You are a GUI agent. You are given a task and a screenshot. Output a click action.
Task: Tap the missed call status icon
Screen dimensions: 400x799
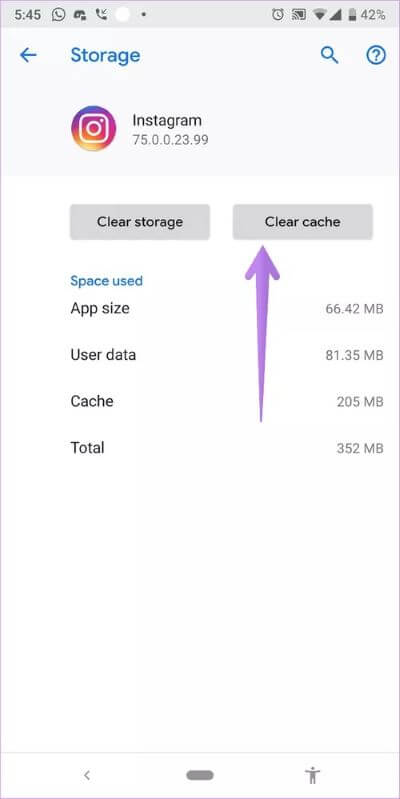(x=102, y=15)
